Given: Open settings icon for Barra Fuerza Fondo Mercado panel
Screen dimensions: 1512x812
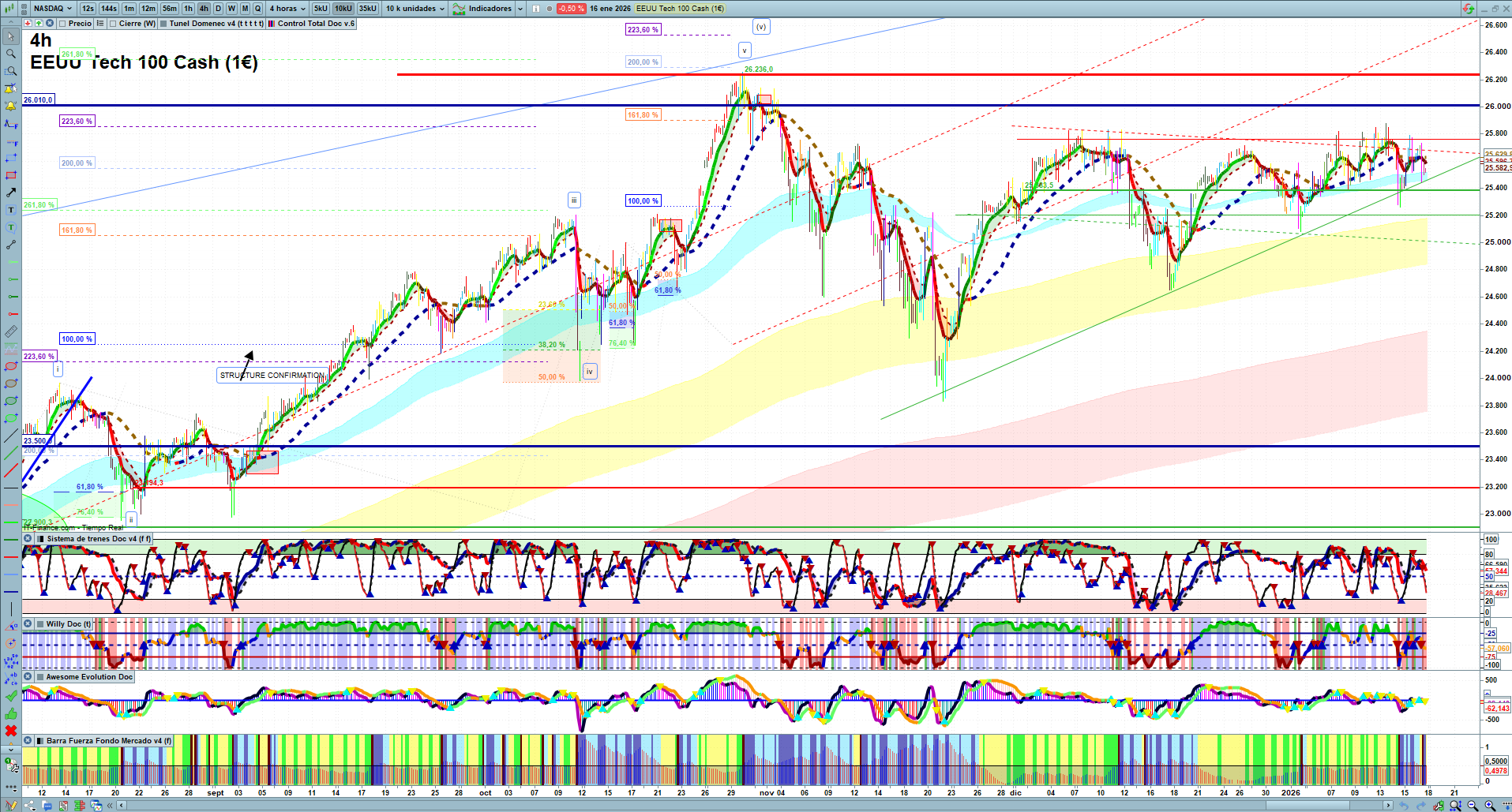Looking at the screenshot, I should click(28, 741).
